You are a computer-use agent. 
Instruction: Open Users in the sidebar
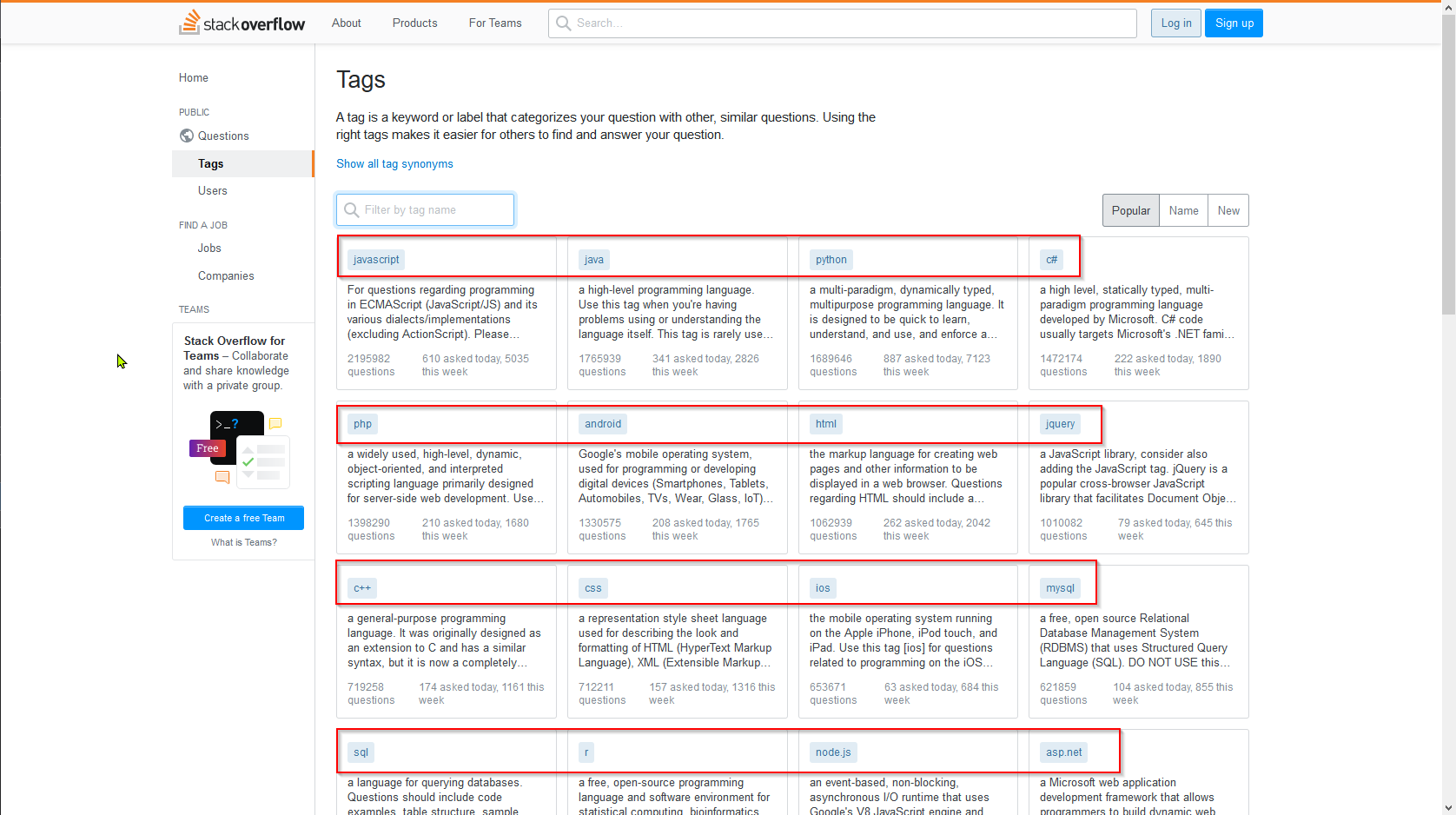[213, 191]
